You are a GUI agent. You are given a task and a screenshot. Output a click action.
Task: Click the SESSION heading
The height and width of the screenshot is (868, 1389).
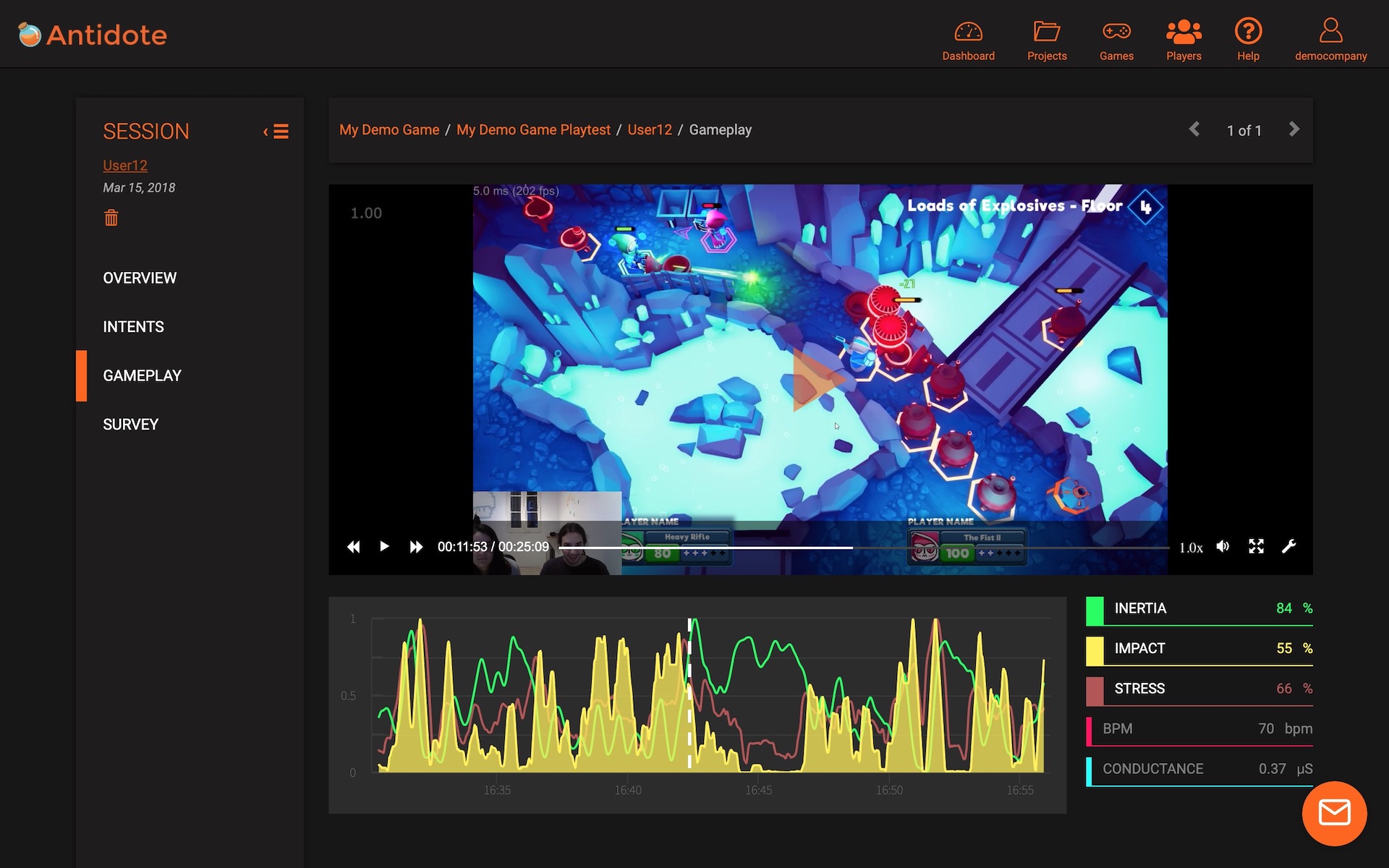[146, 132]
